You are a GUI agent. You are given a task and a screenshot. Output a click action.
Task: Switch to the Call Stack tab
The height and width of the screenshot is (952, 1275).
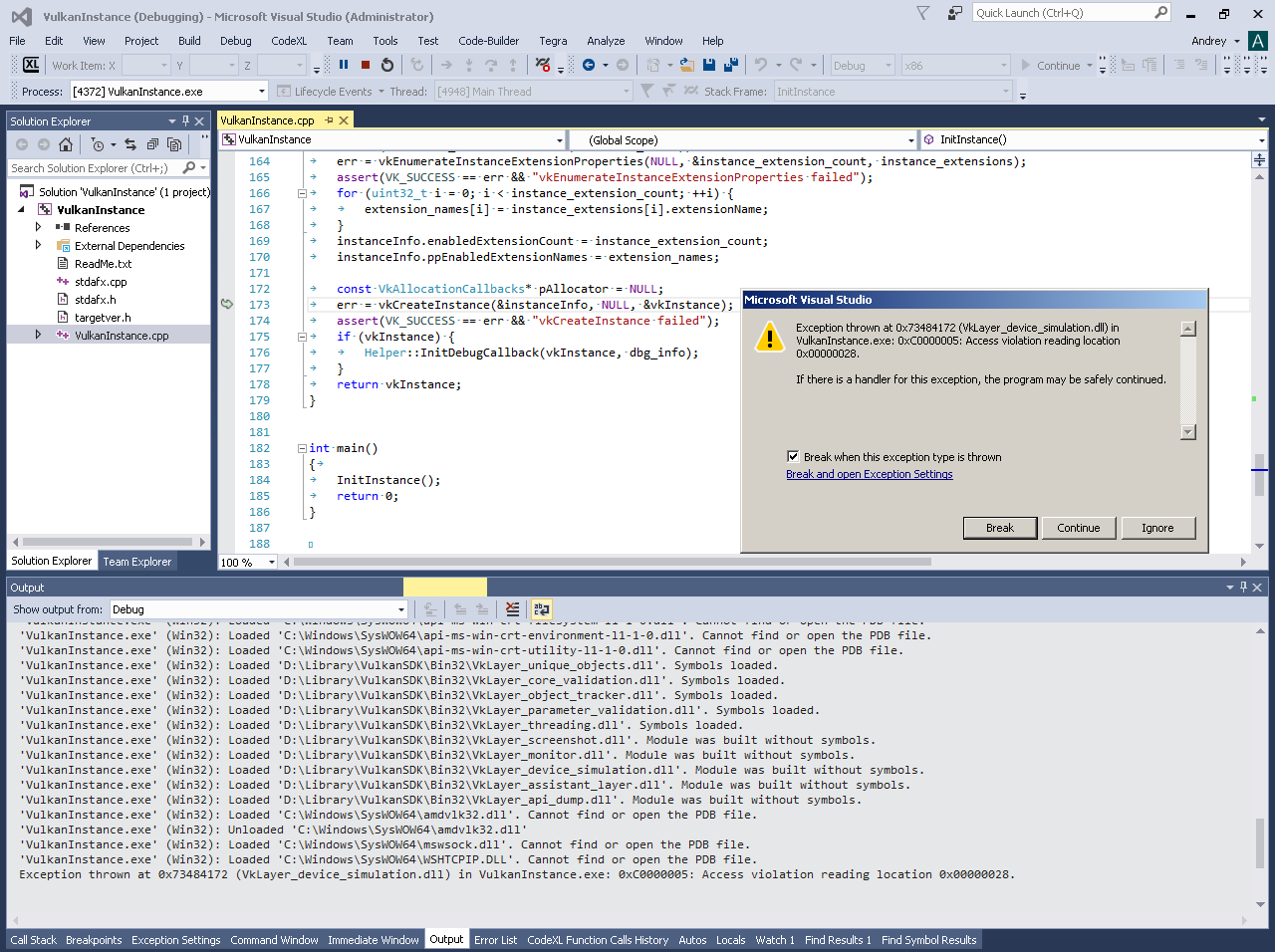(x=34, y=940)
